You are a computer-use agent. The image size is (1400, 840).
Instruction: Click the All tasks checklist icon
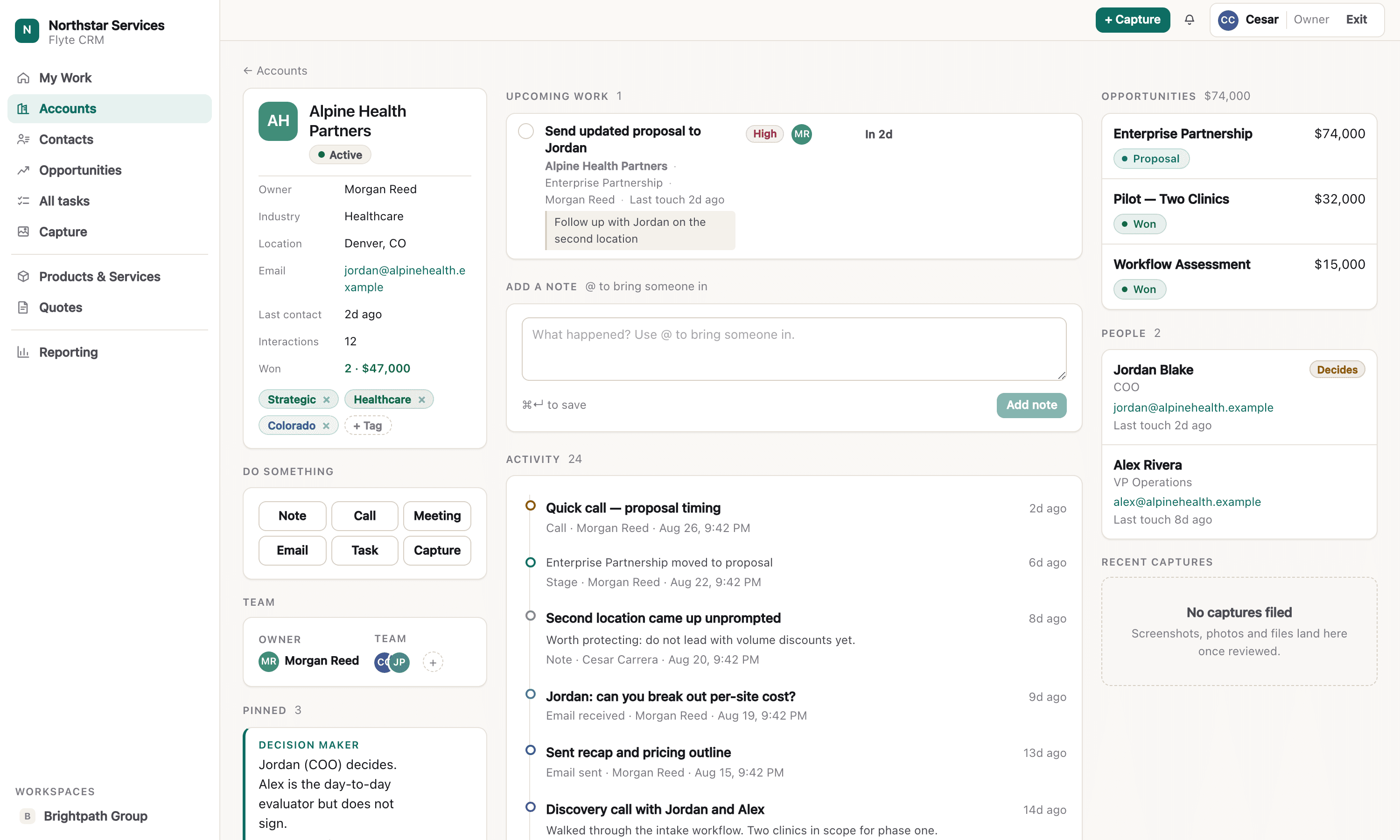tap(23, 201)
